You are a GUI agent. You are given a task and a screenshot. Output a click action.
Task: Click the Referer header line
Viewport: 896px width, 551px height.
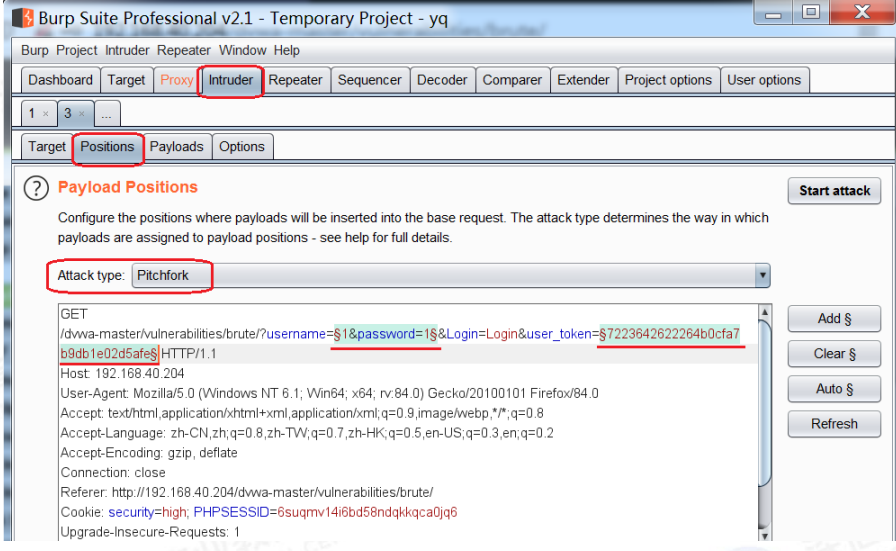pos(247,493)
